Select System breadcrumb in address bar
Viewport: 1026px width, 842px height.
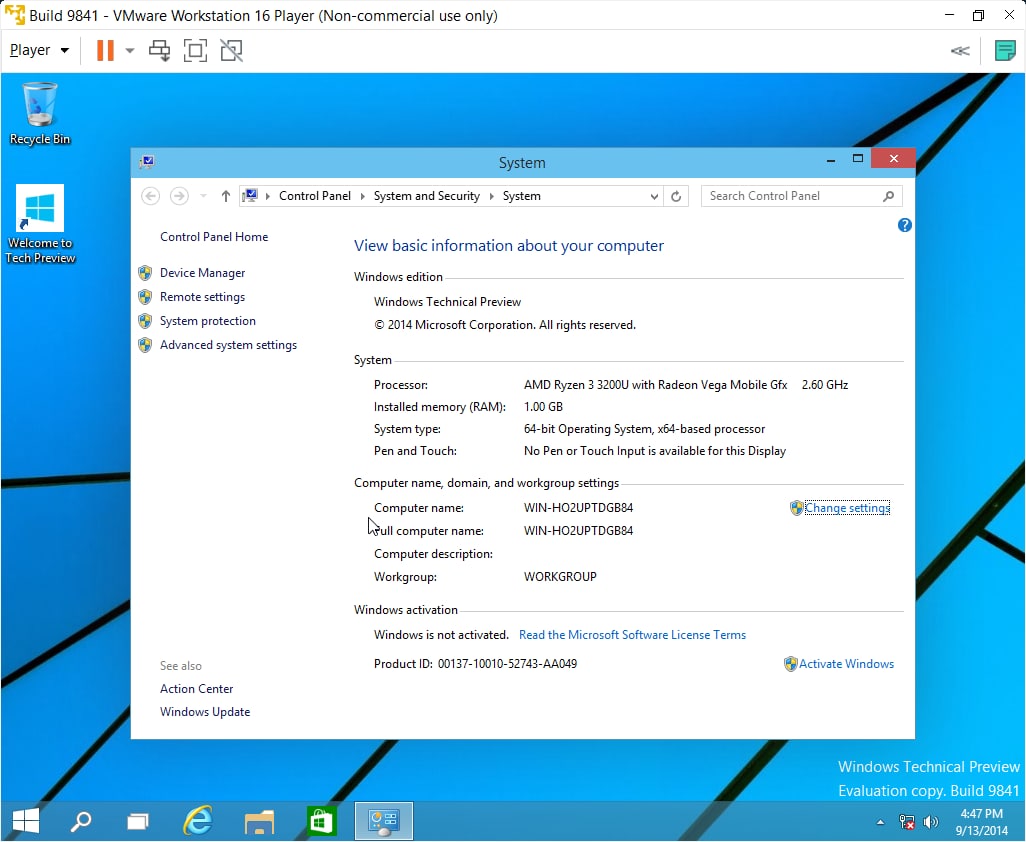[x=522, y=196]
